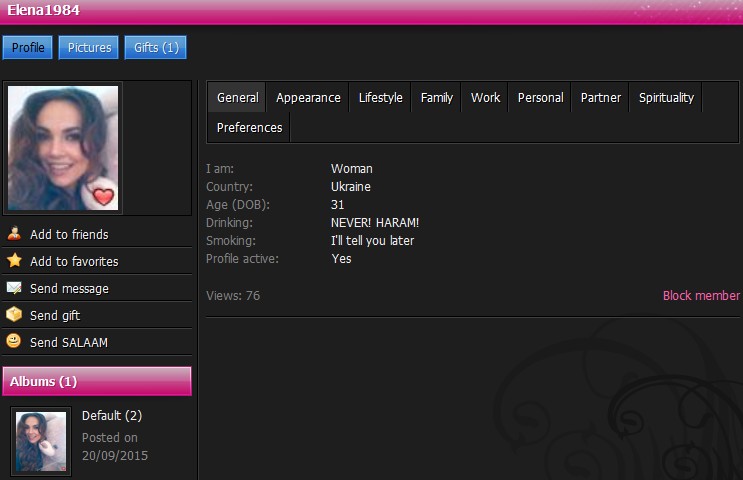Open the Family tab

(436, 98)
